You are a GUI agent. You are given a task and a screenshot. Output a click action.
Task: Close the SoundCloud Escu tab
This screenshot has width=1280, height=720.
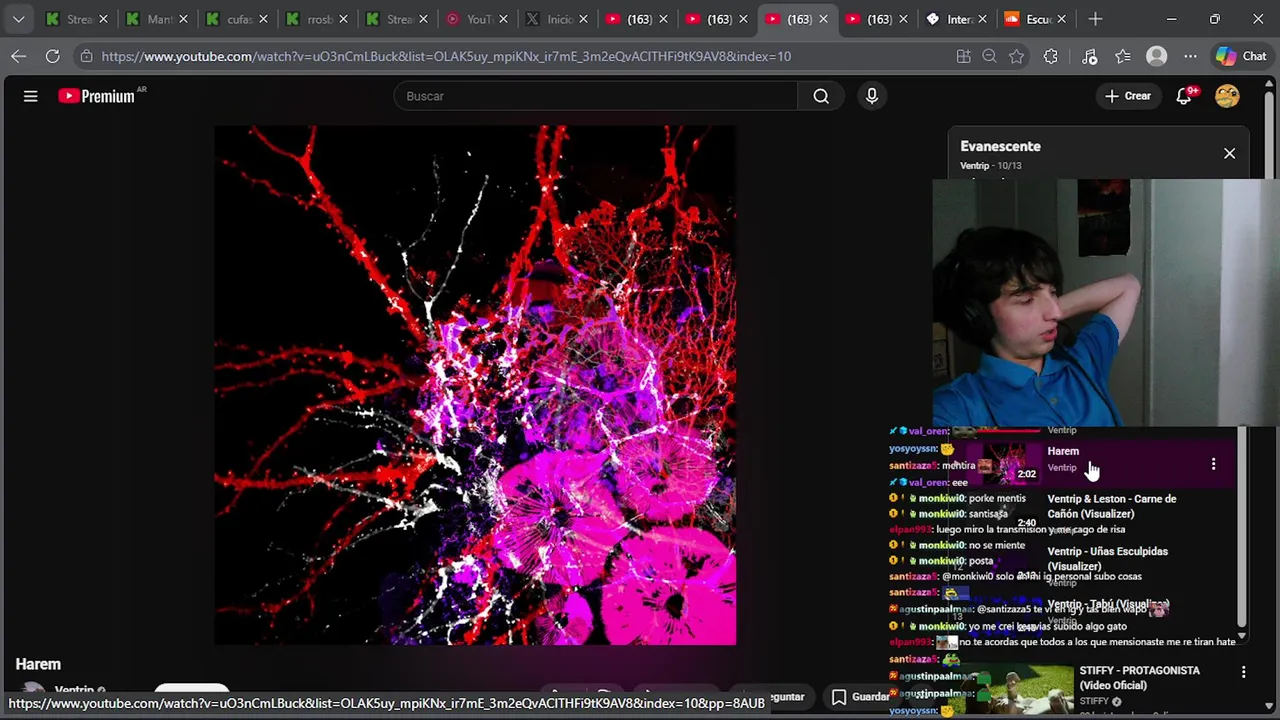tap(1062, 19)
